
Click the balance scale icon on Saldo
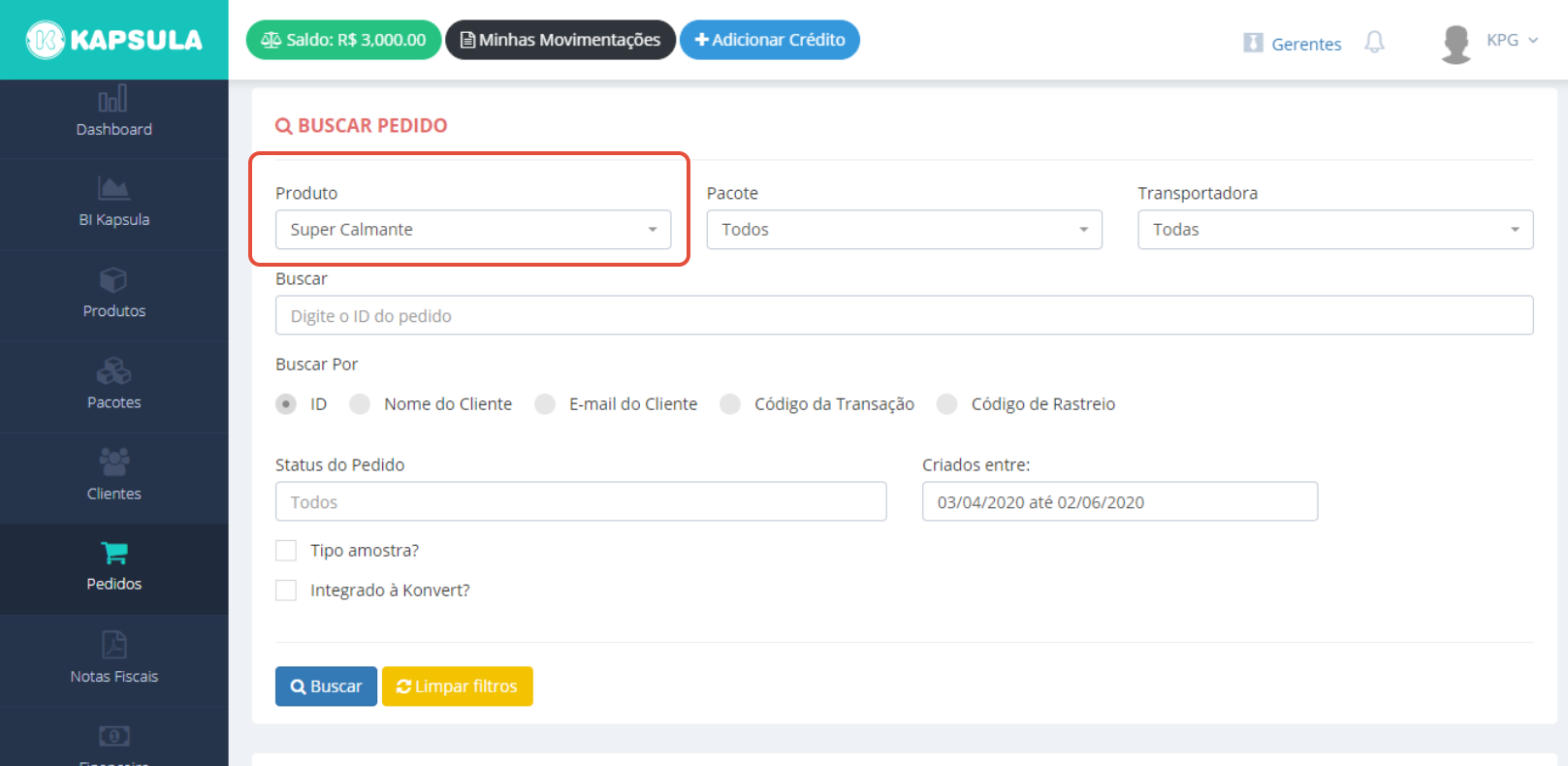(x=272, y=40)
